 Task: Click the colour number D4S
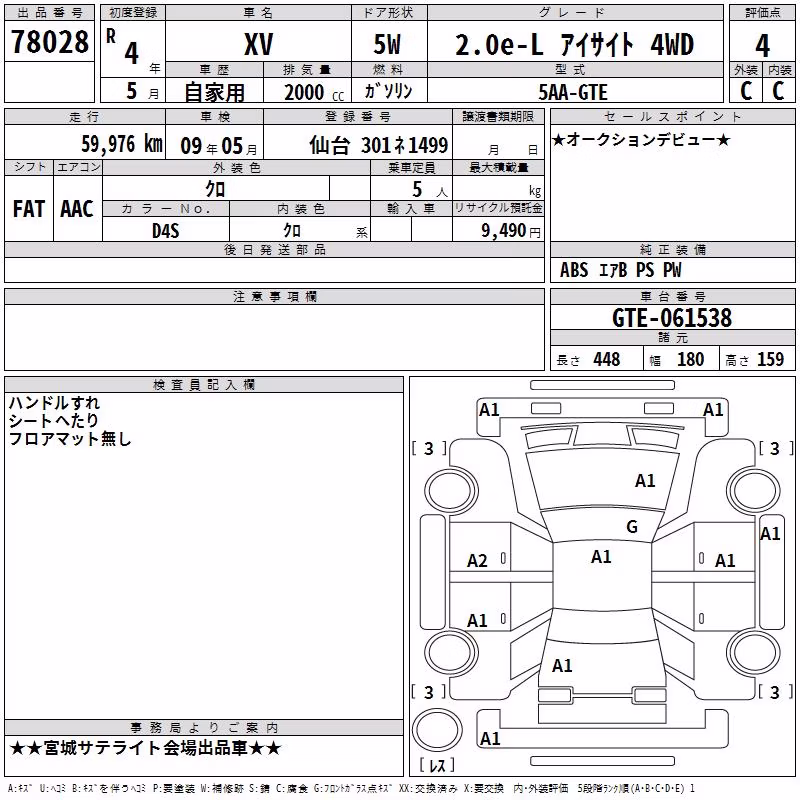[166, 231]
